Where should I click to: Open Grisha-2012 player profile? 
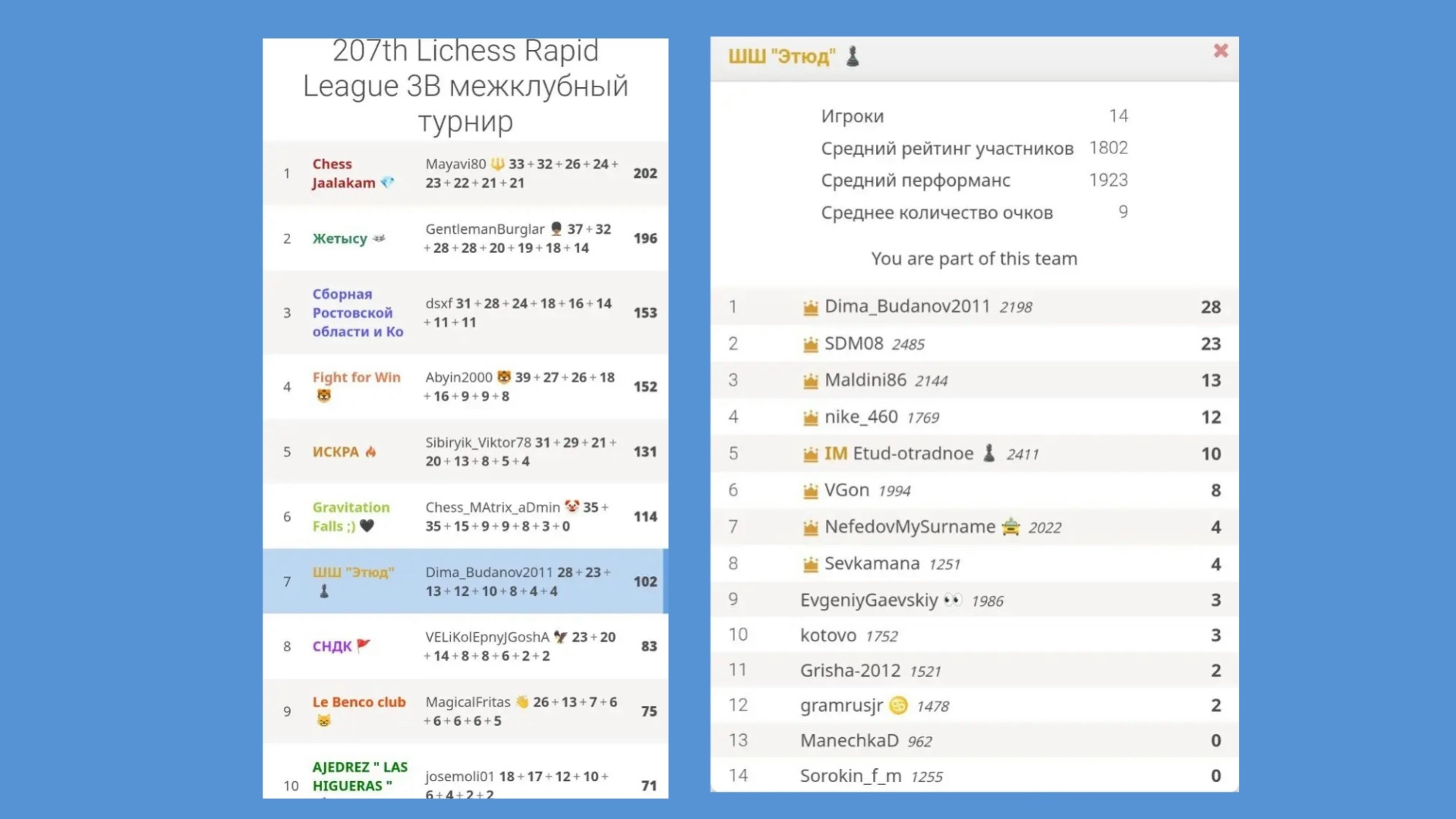850,670
